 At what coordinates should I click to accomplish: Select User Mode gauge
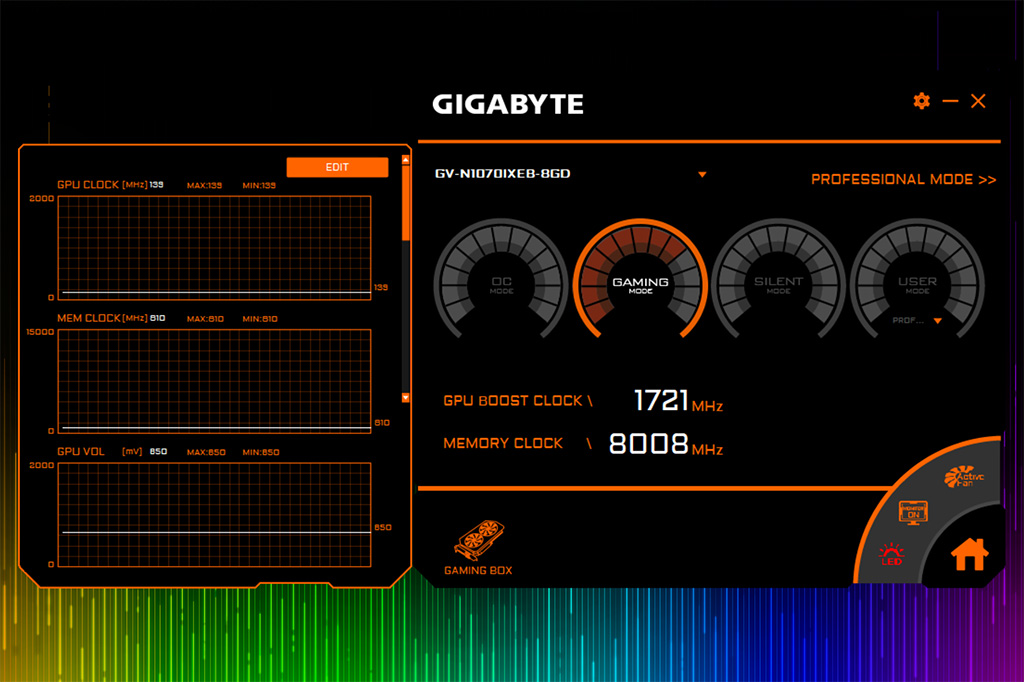pyautogui.click(x=917, y=281)
